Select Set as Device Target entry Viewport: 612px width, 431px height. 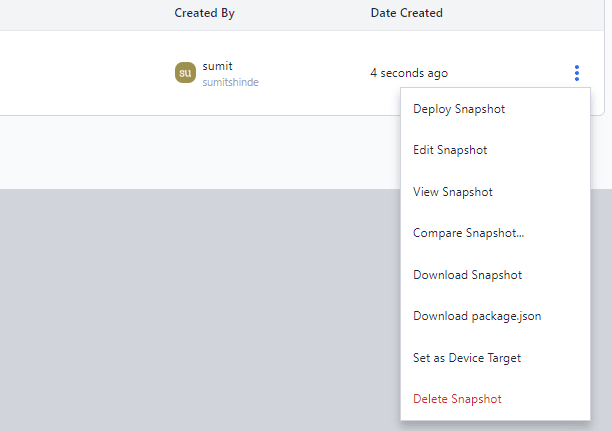coord(495,358)
